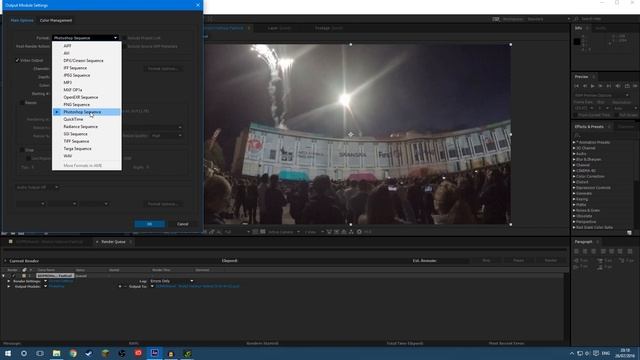The width and height of the screenshot is (640, 360).
Task: Expand Blur & Sharpen effects category
Action: pyautogui.click(x=574, y=160)
